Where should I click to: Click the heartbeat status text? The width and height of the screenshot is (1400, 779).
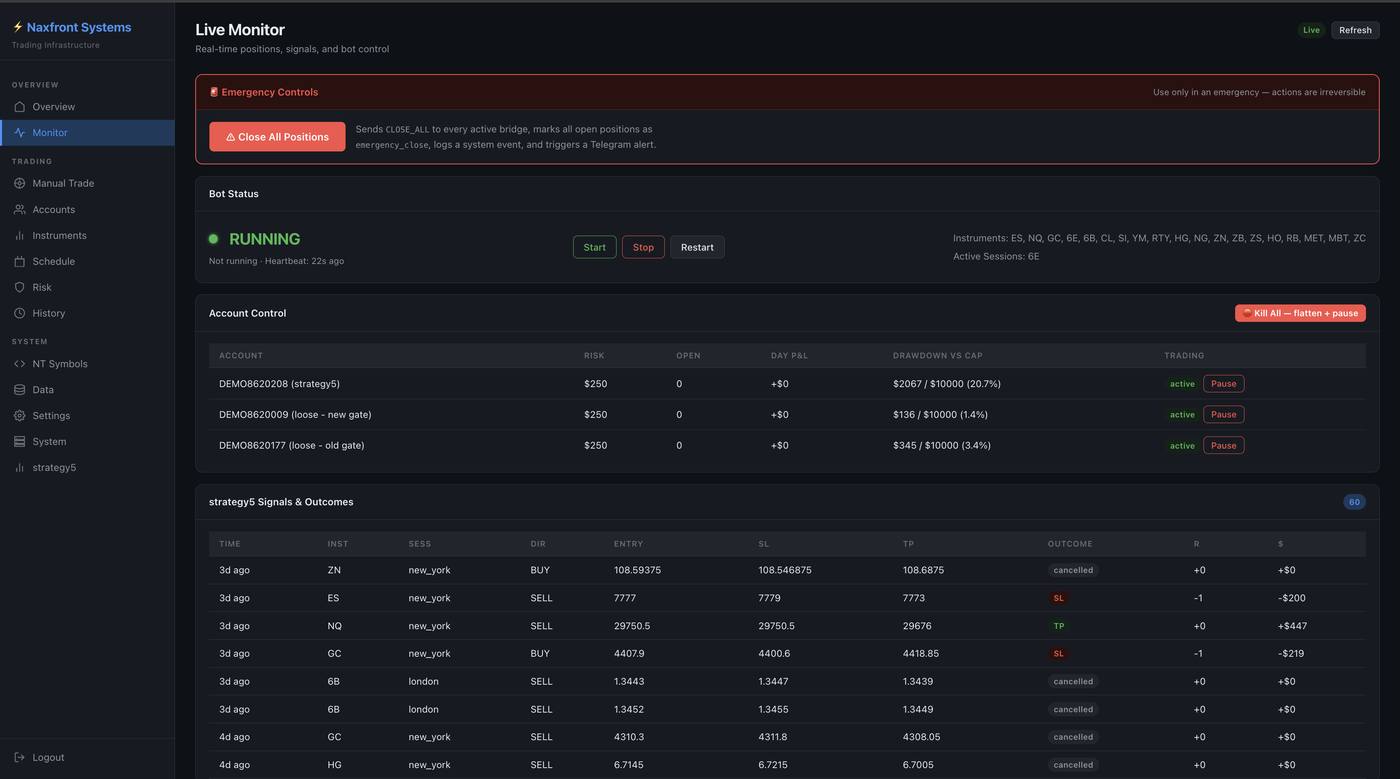pyautogui.click(x=276, y=261)
